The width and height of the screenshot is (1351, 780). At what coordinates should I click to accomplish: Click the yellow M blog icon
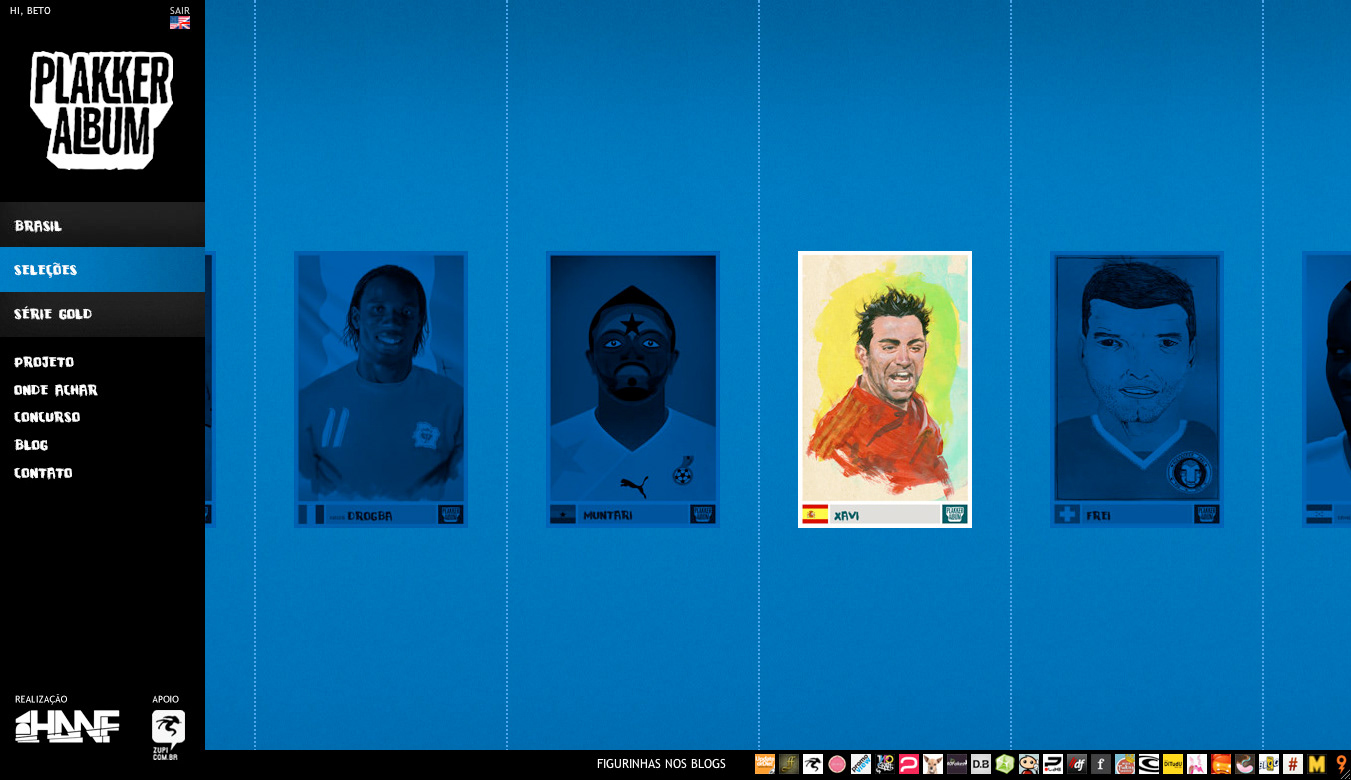pyautogui.click(x=1317, y=764)
